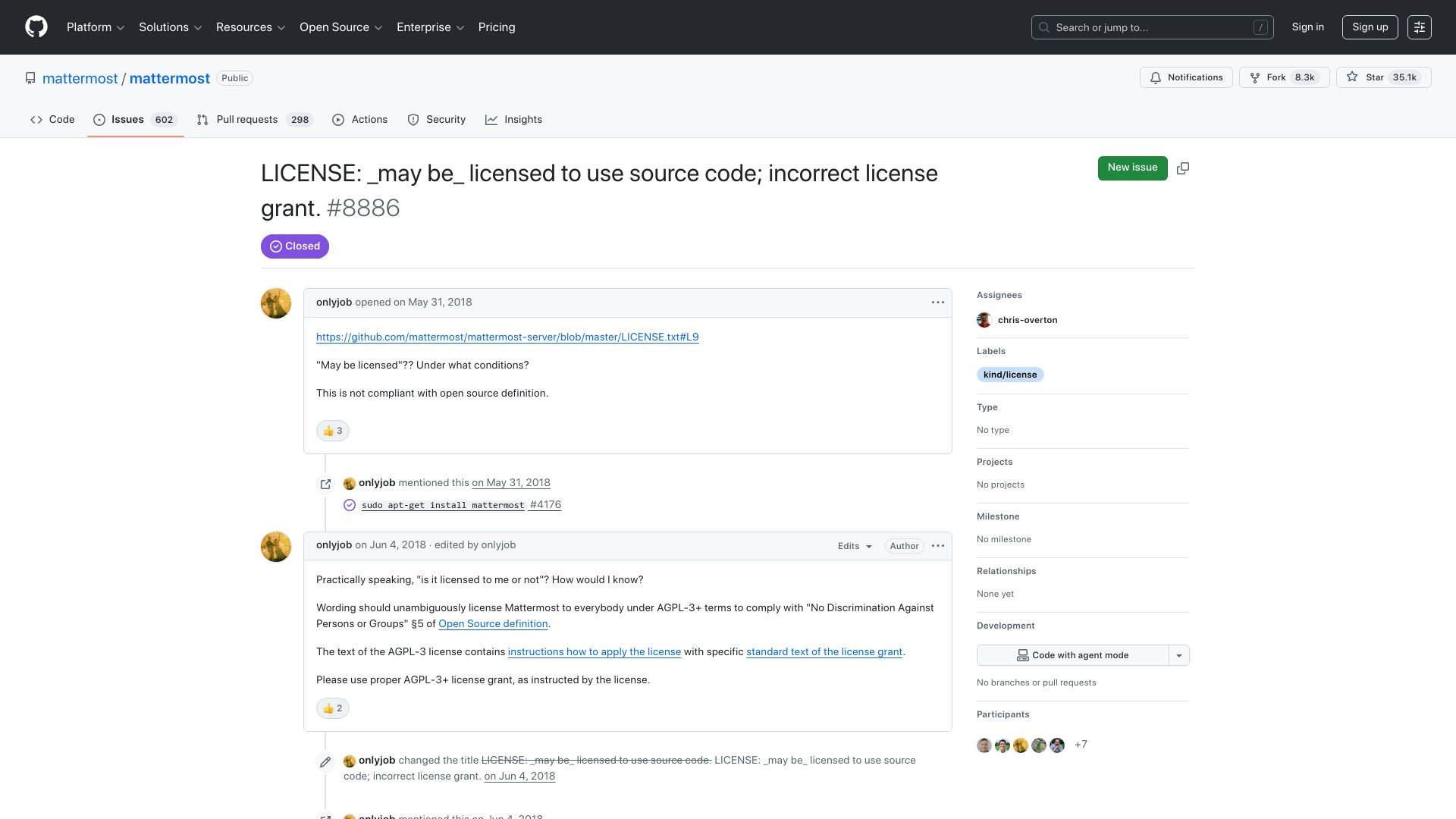This screenshot has width=1456, height=819.
Task: Open the LICENSE.txt#L9 link
Action: coord(507,337)
